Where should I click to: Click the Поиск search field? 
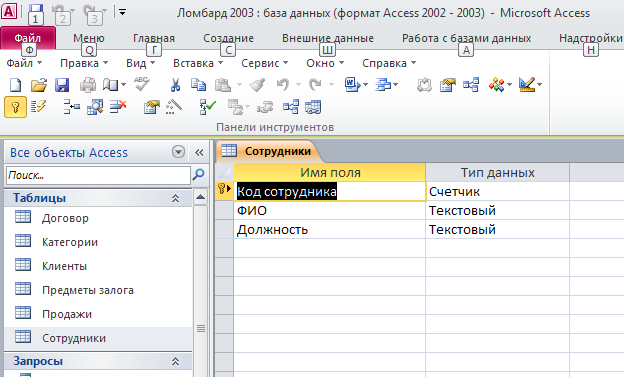pos(98,175)
